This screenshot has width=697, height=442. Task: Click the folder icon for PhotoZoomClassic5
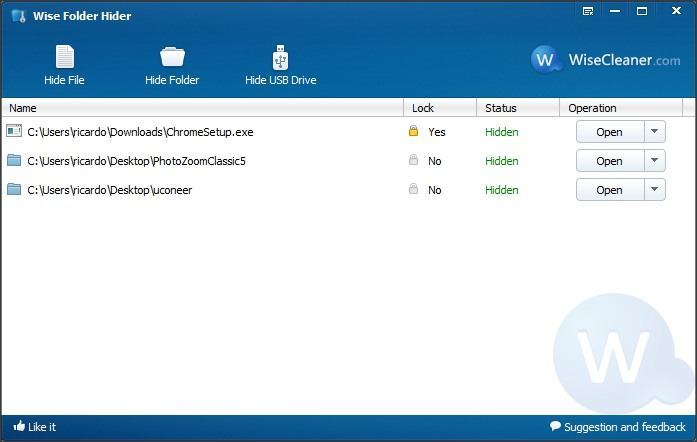(14, 160)
